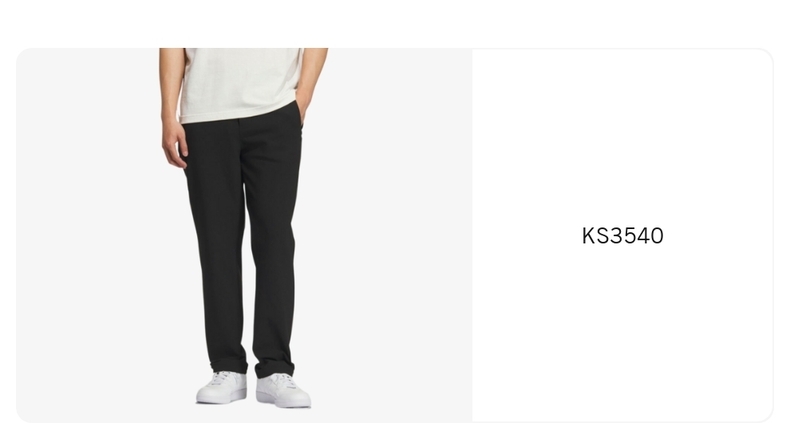The height and width of the screenshot is (423, 790).
Task: Click the rolled cuff of the left pant leg
Action: click(228, 365)
